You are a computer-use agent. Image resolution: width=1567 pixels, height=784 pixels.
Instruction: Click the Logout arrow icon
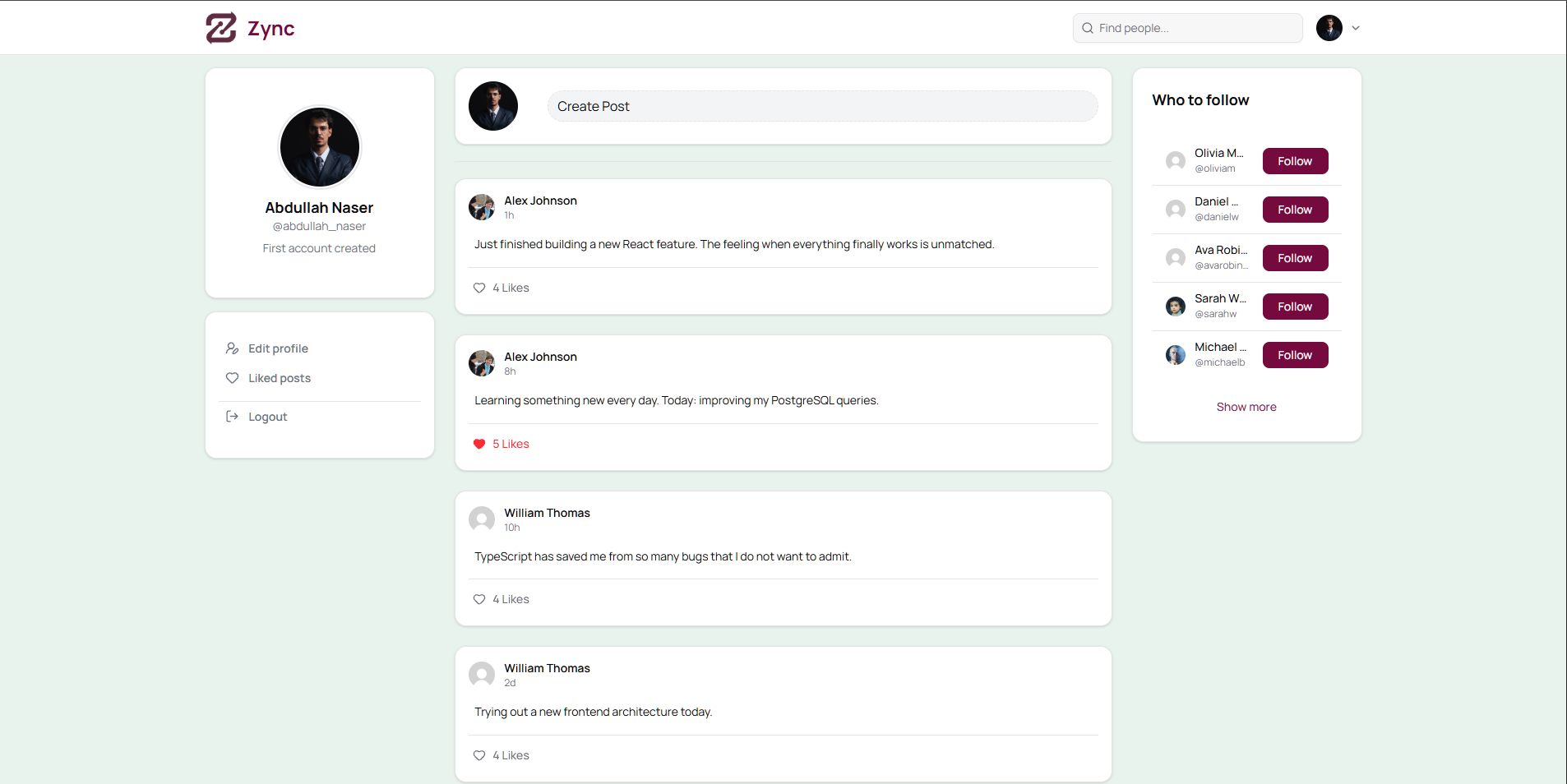coord(233,417)
